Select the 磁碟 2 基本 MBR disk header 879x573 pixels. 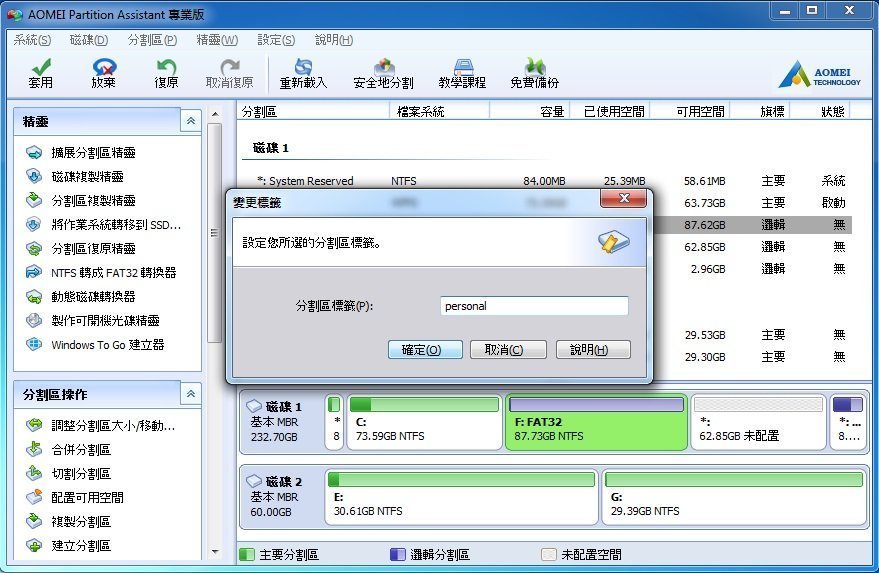tap(281, 497)
